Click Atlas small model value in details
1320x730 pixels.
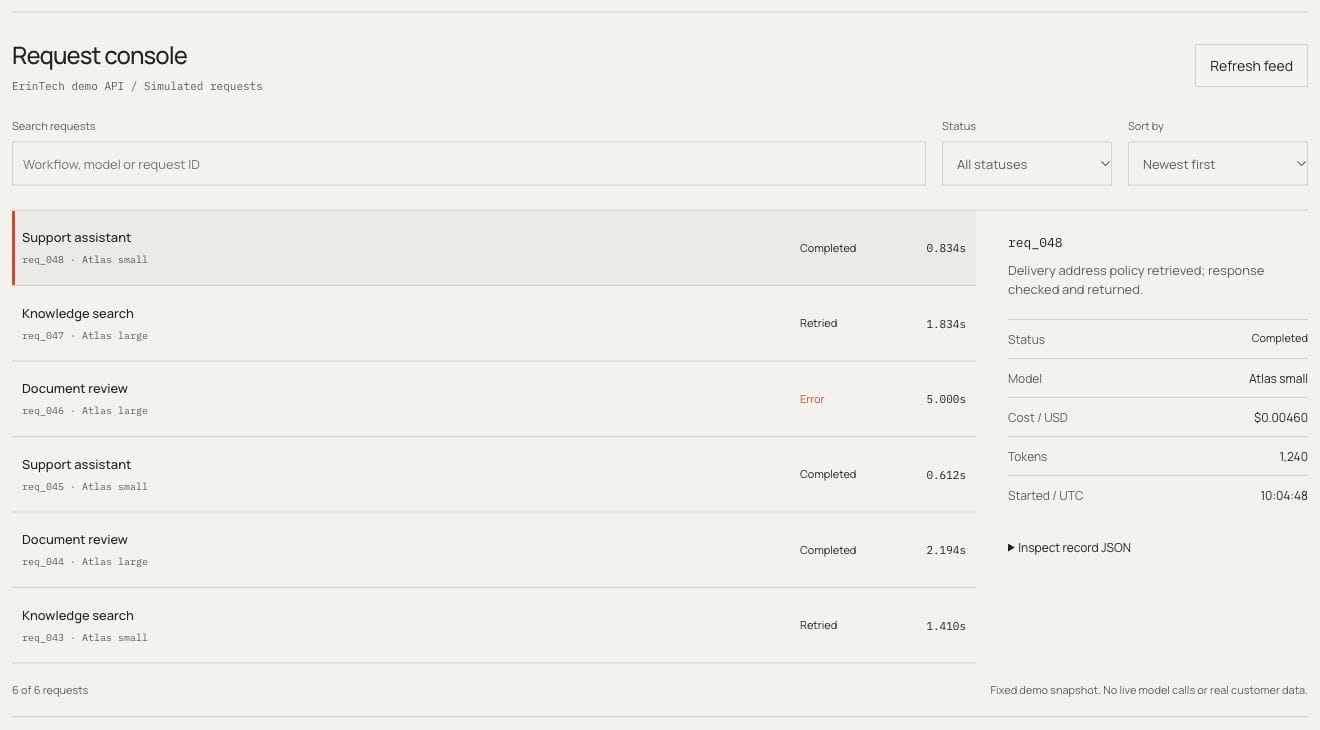(x=1278, y=379)
